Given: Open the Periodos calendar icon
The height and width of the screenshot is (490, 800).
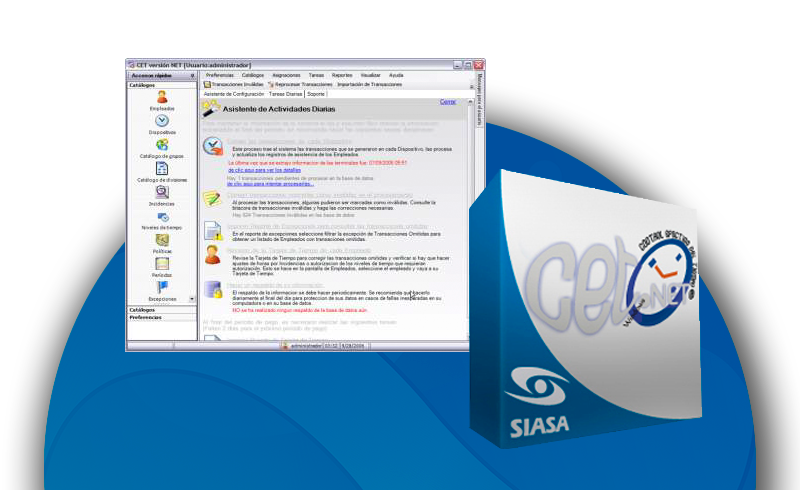Looking at the screenshot, I should coord(162,264).
